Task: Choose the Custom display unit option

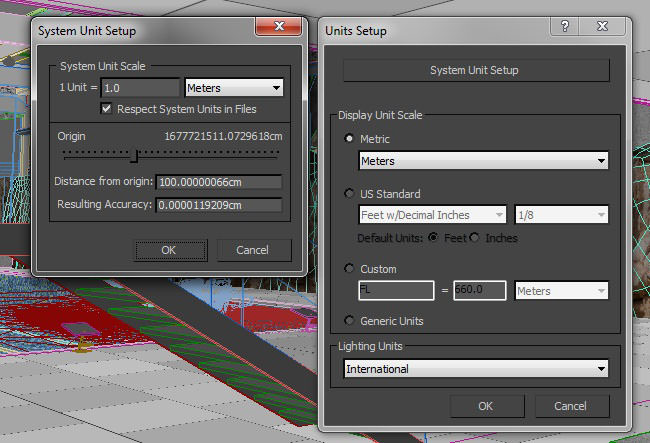Action: click(349, 269)
